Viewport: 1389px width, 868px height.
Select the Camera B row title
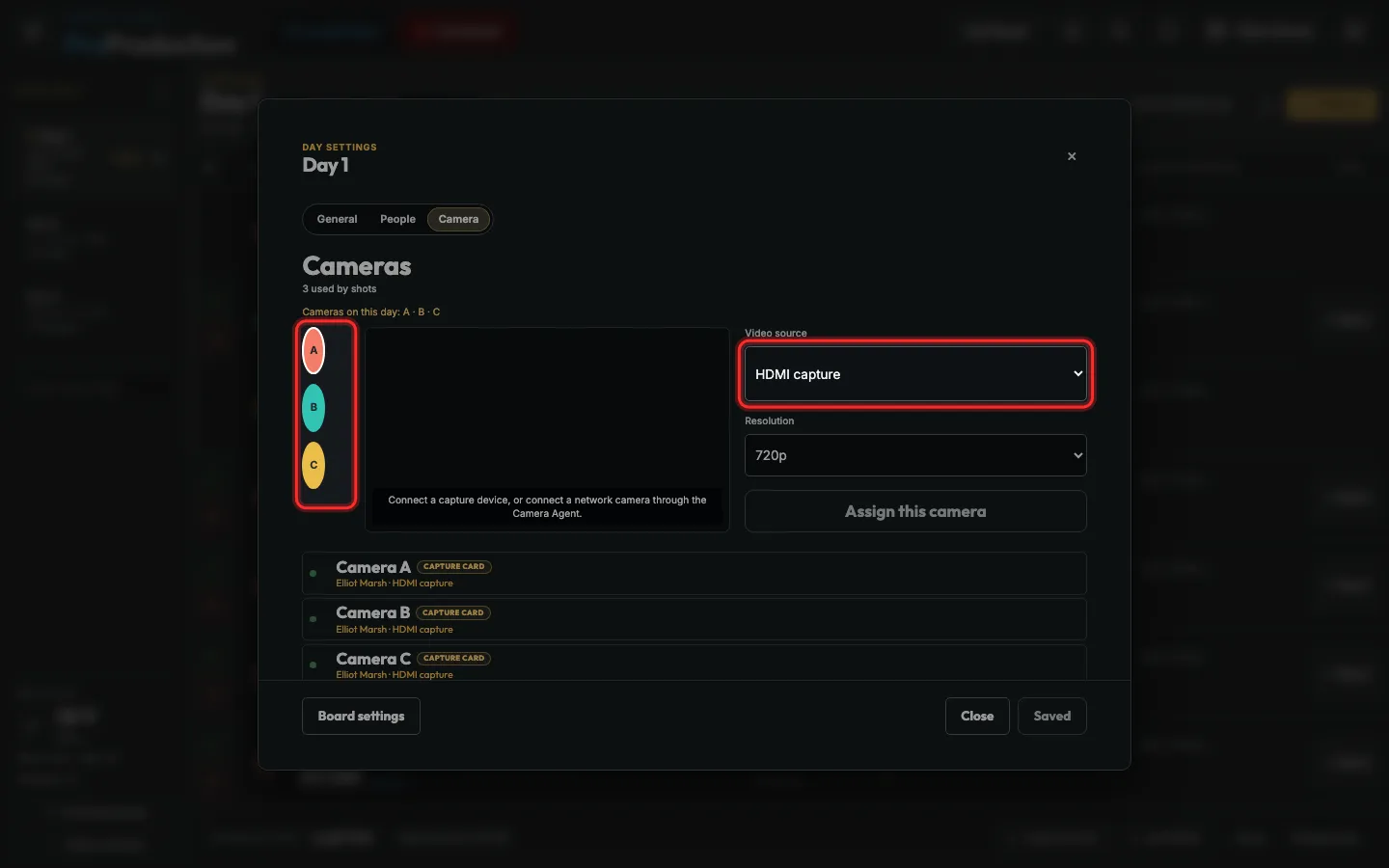(373, 612)
